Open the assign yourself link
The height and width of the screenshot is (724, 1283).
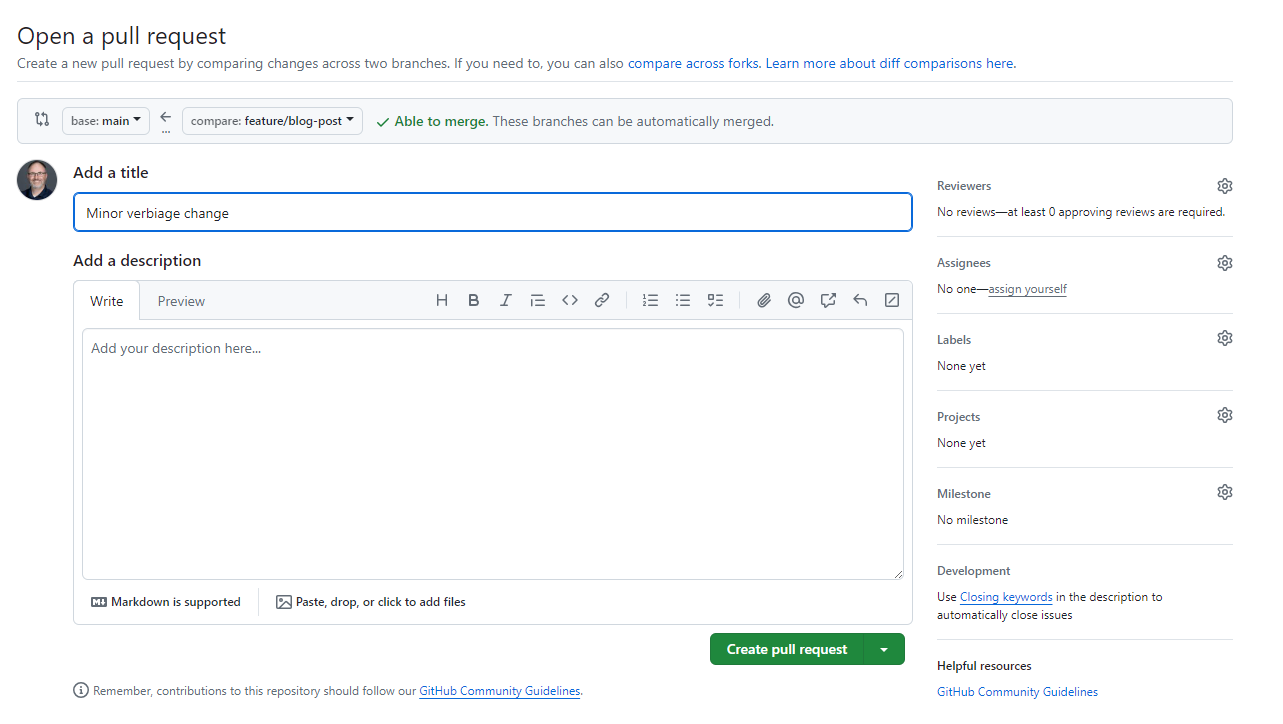click(x=1027, y=288)
